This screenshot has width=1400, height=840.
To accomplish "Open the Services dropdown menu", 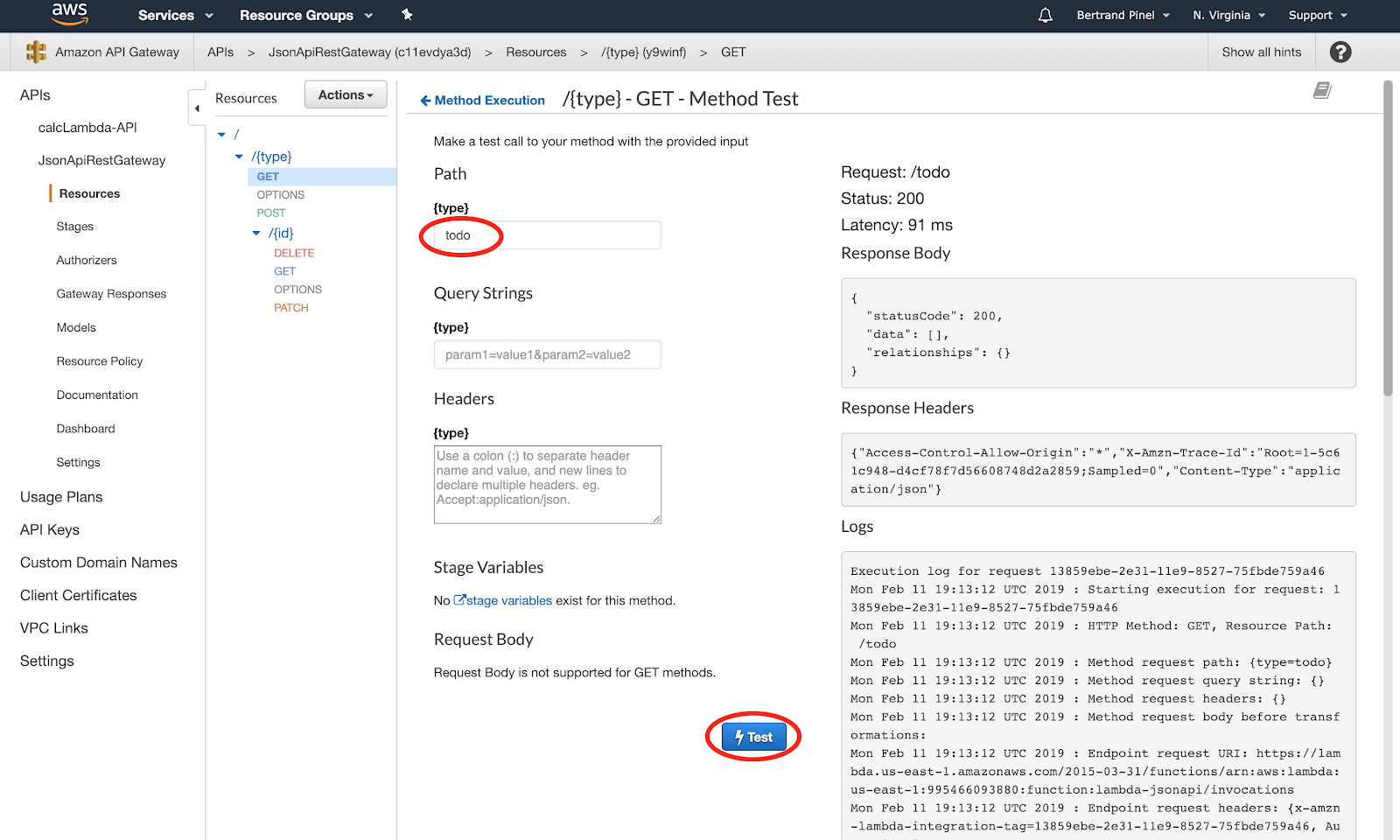I will tap(175, 16).
